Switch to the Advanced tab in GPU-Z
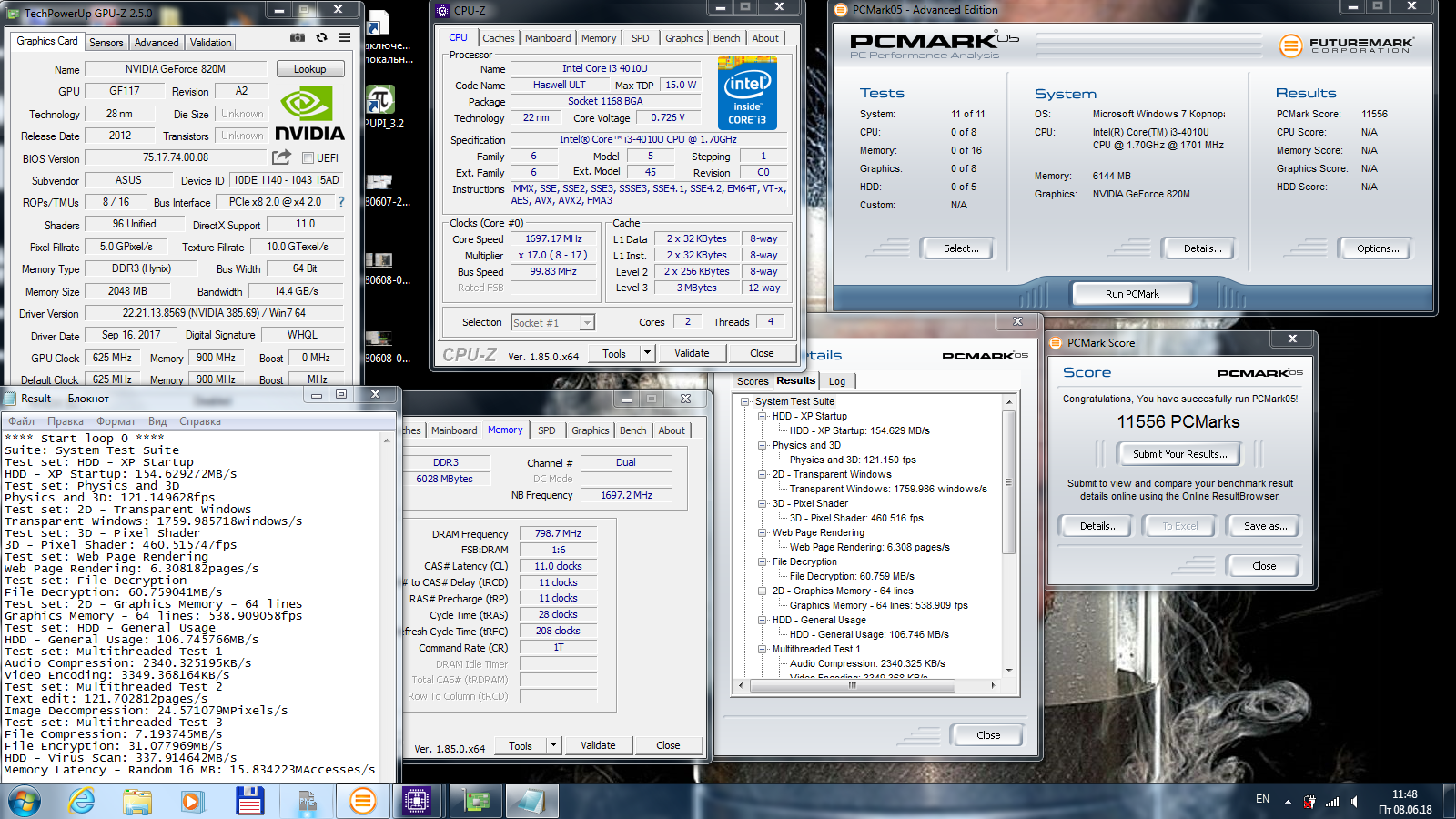 pos(157,43)
